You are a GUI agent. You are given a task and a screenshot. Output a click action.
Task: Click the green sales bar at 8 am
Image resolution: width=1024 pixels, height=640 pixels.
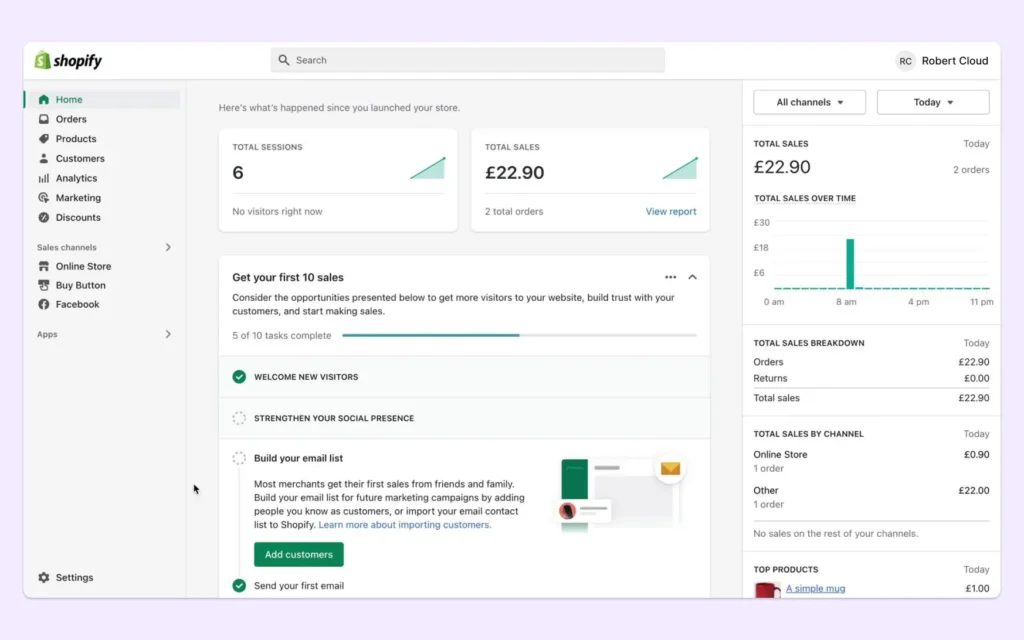click(850, 263)
